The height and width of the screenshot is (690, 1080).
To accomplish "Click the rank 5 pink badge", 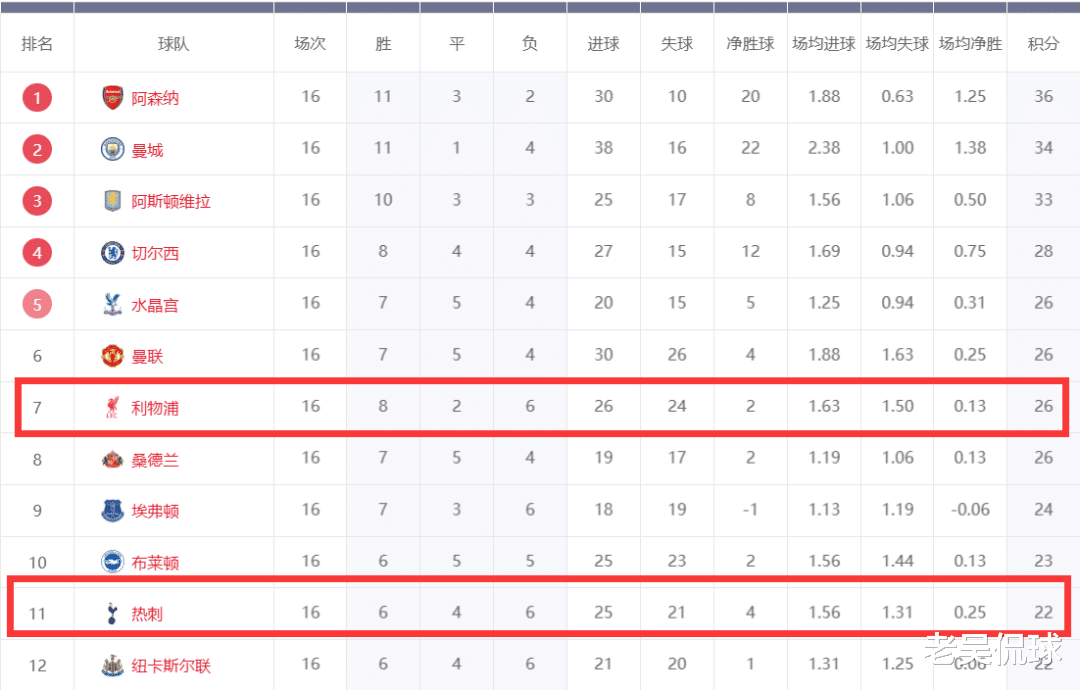I will [37, 304].
